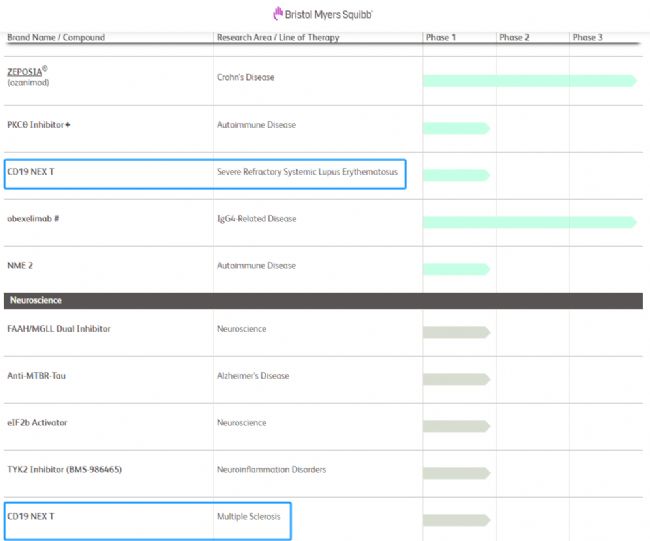Click the PKCθ Inhibitor phase 1 bar
650x541 pixels.
tap(456, 128)
